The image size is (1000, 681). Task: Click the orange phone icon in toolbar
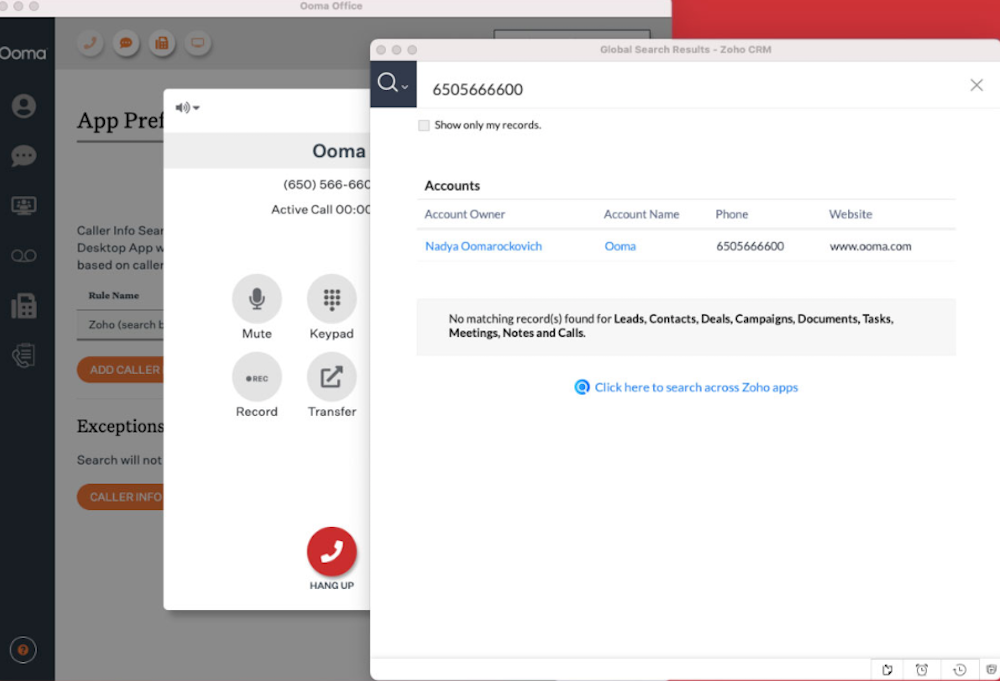tap(91, 44)
